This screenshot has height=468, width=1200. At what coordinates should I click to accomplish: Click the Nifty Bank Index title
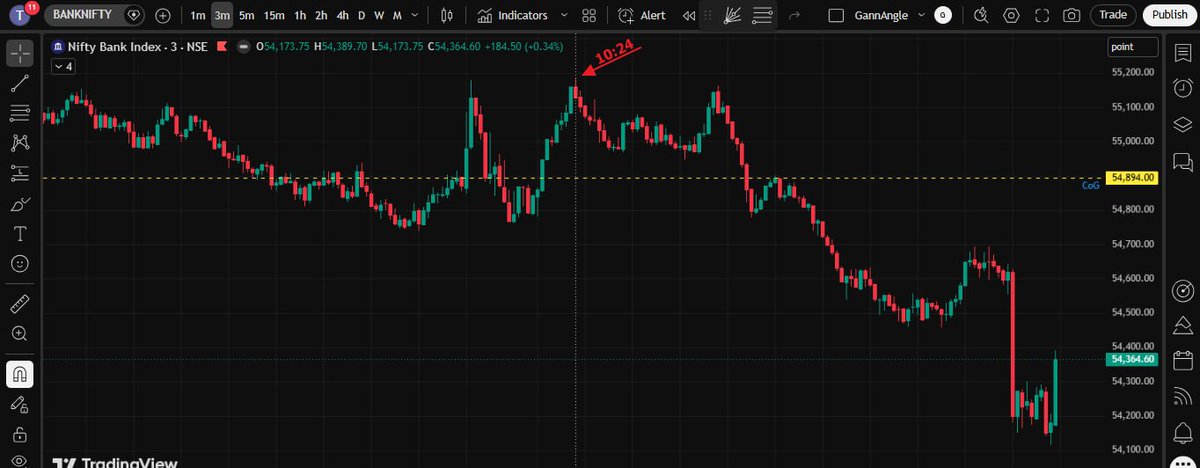(x=116, y=46)
